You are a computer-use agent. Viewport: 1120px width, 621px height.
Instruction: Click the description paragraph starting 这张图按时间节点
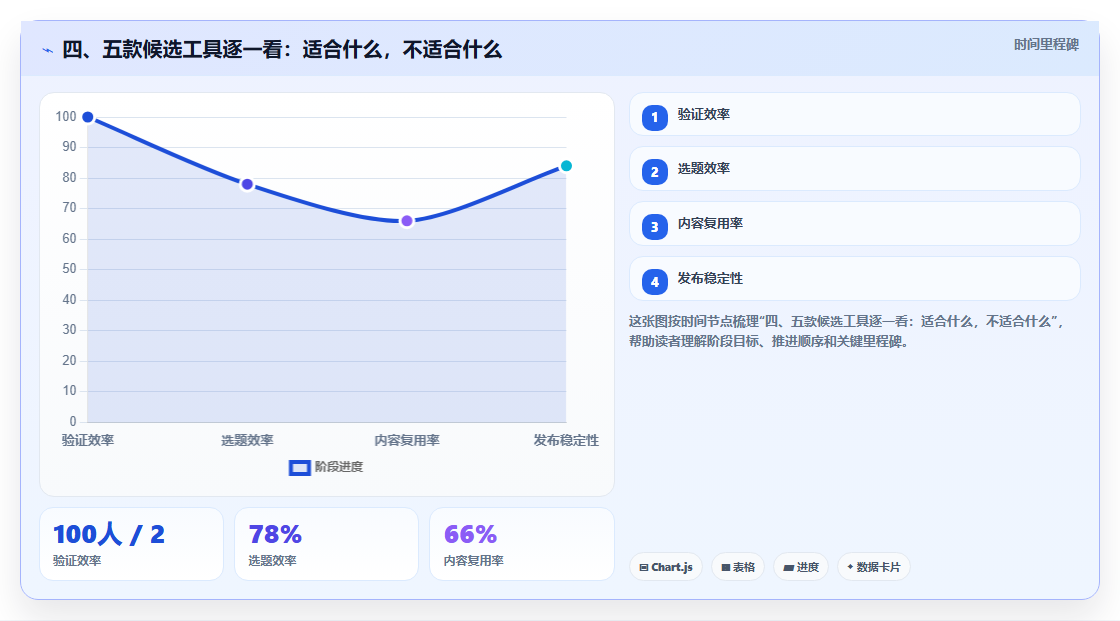[847, 332]
